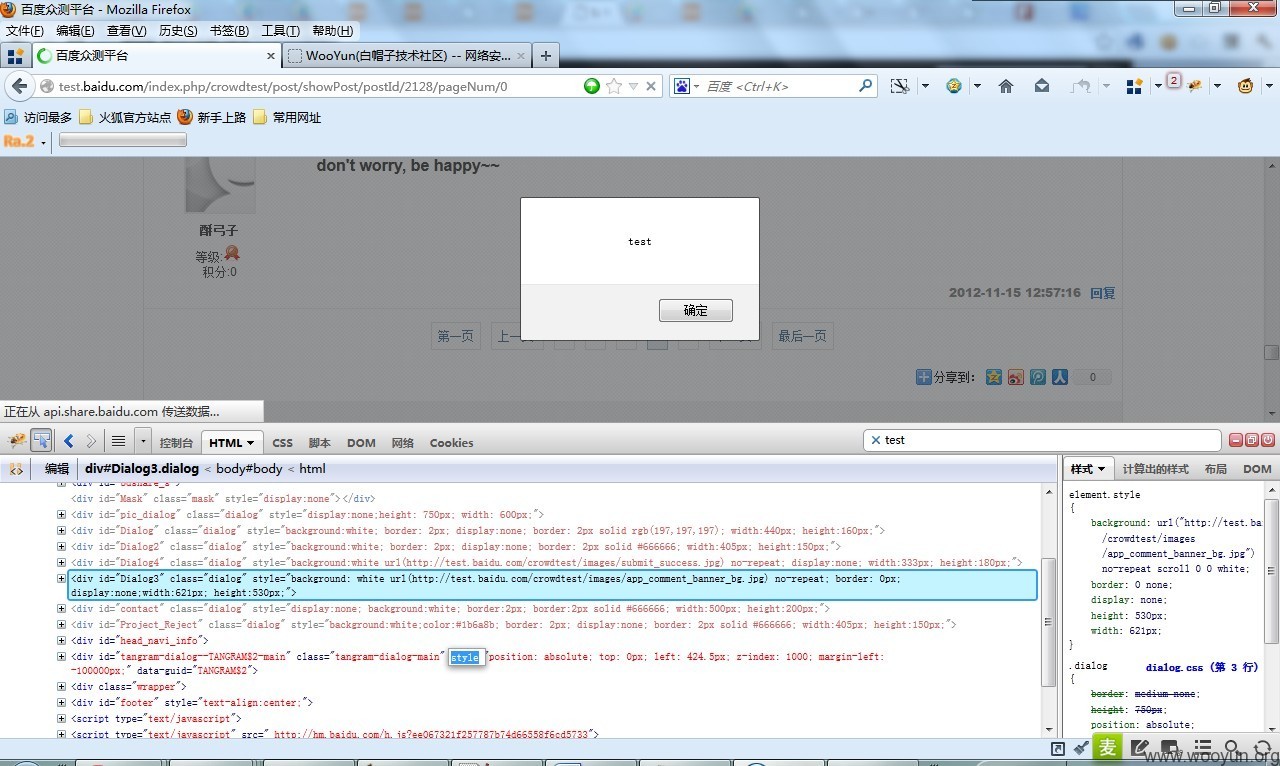The height and width of the screenshot is (766, 1280).
Task: Go back with the browser back arrow
Action: click(x=19, y=87)
